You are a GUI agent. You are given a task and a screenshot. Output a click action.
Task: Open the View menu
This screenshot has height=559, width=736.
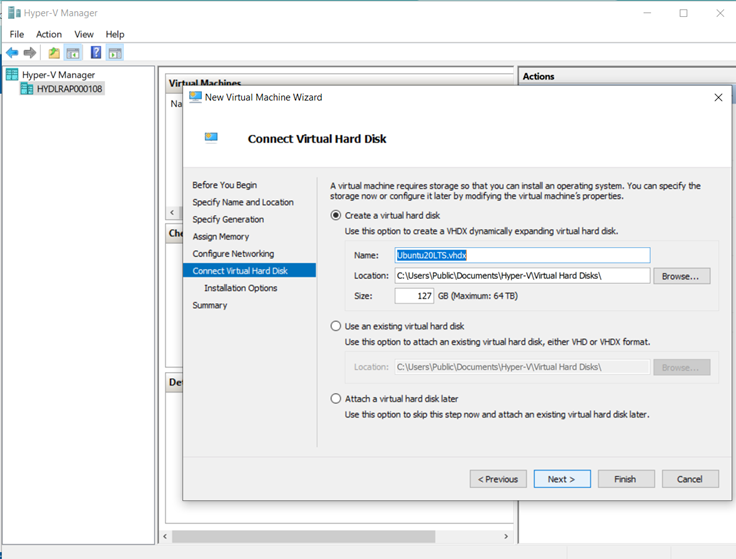84,34
